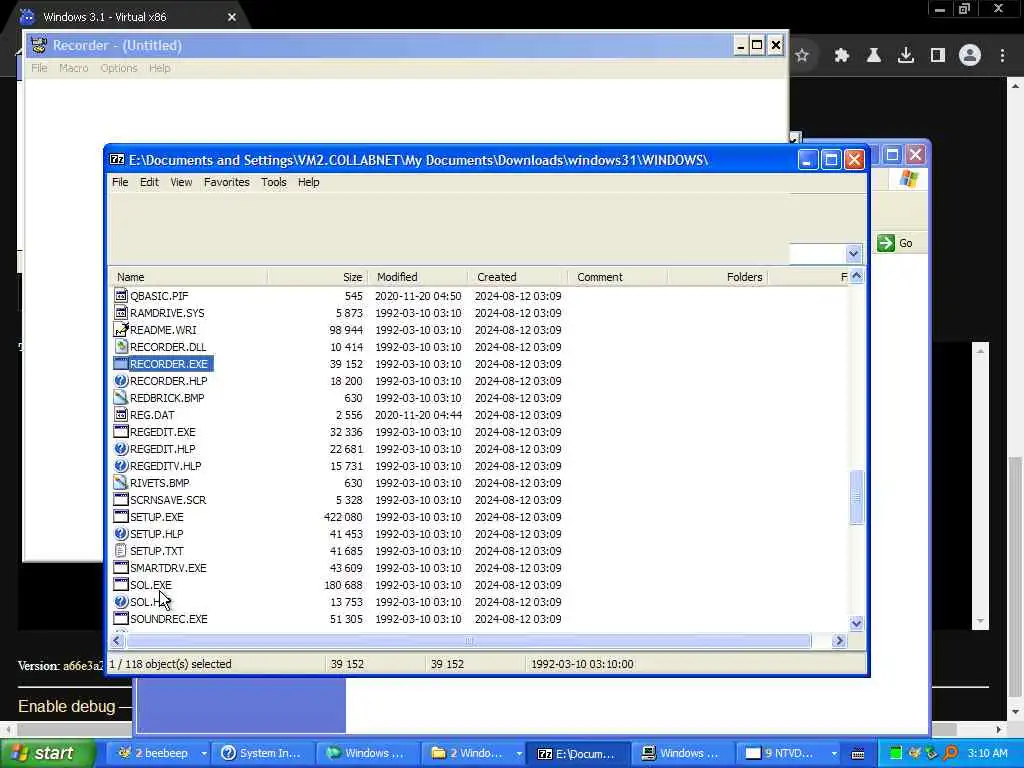Image resolution: width=1024 pixels, height=768 pixels.
Task: Open the browser profile avatar icon
Action: coord(970,56)
